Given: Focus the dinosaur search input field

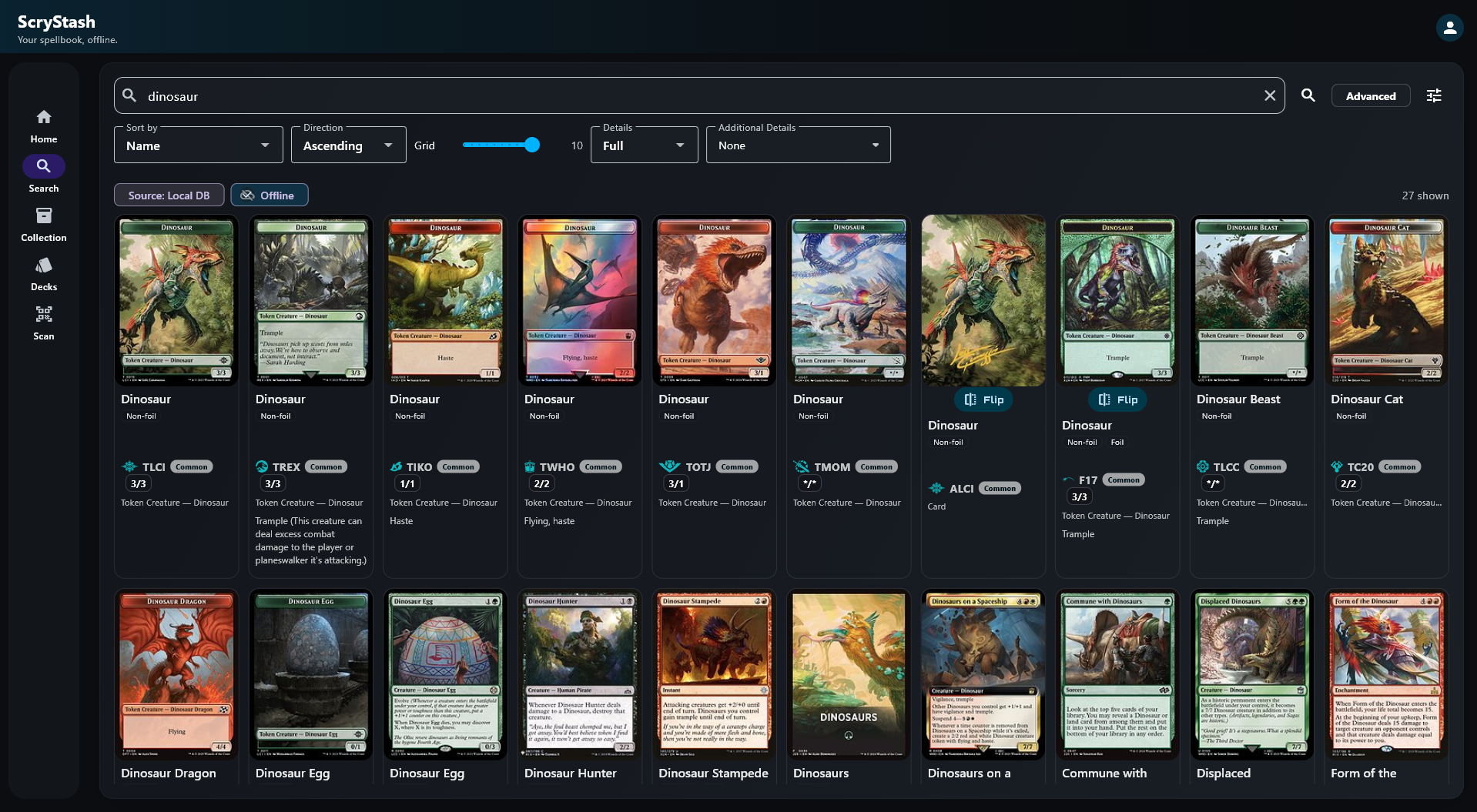Looking at the screenshot, I should click(x=699, y=95).
